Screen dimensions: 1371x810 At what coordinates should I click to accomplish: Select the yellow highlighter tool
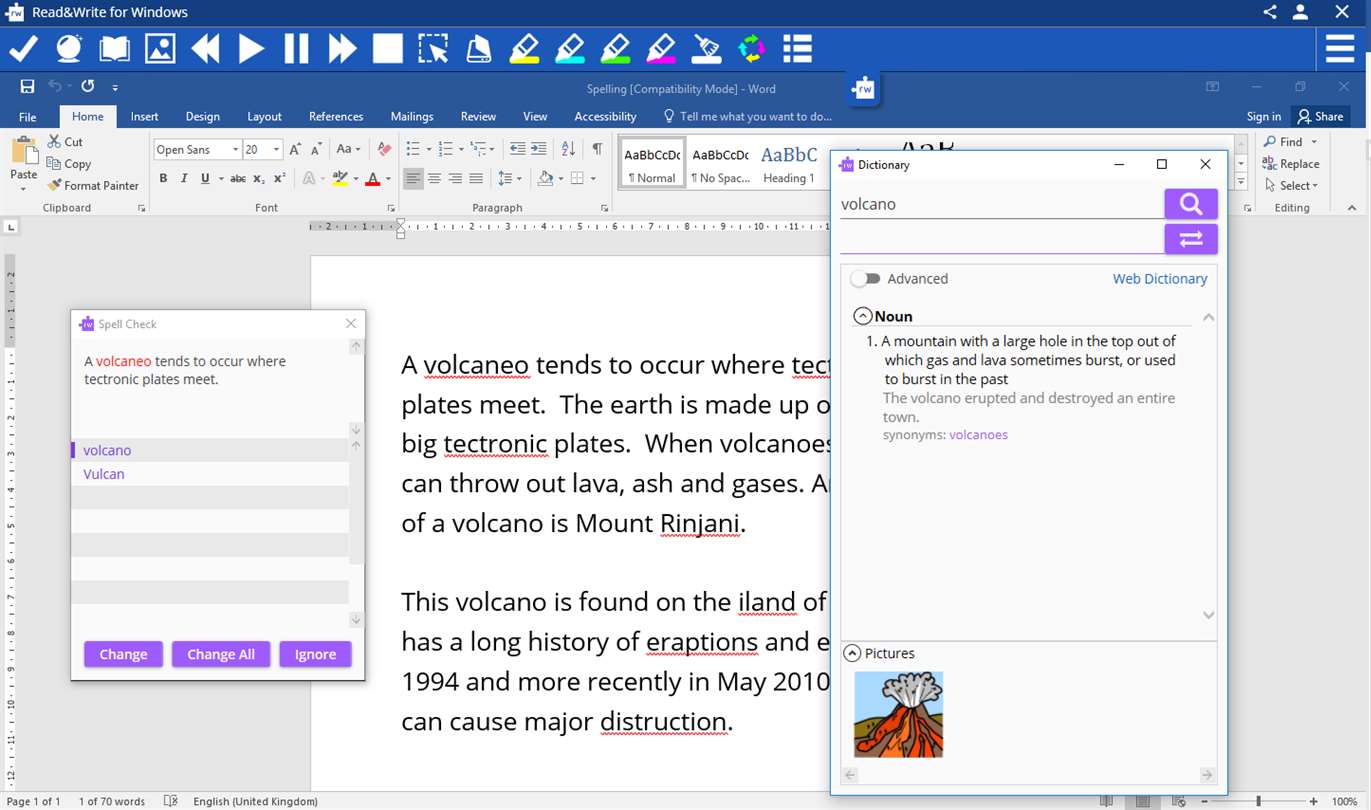point(524,48)
